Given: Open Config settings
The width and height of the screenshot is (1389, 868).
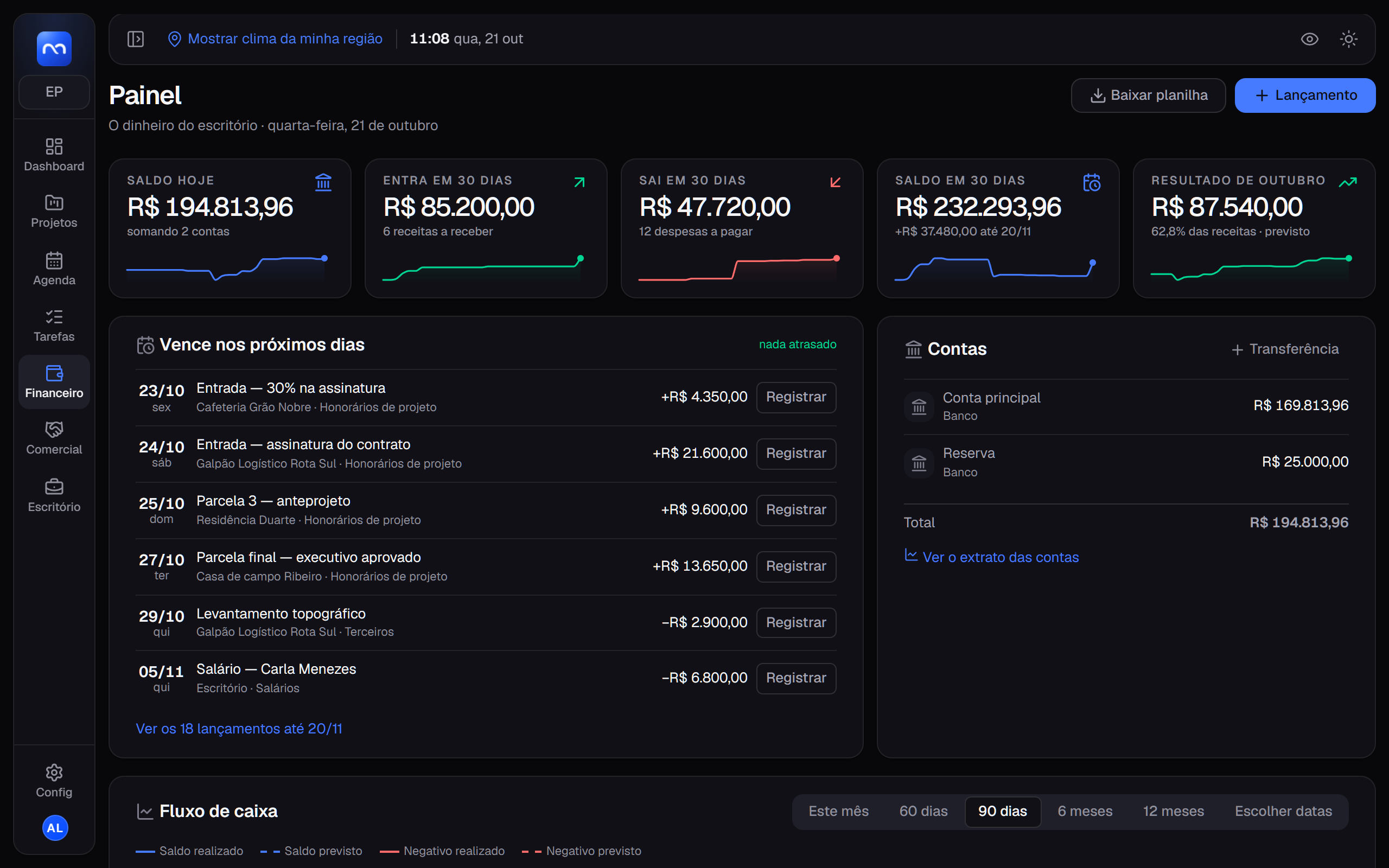Looking at the screenshot, I should [x=54, y=781].
